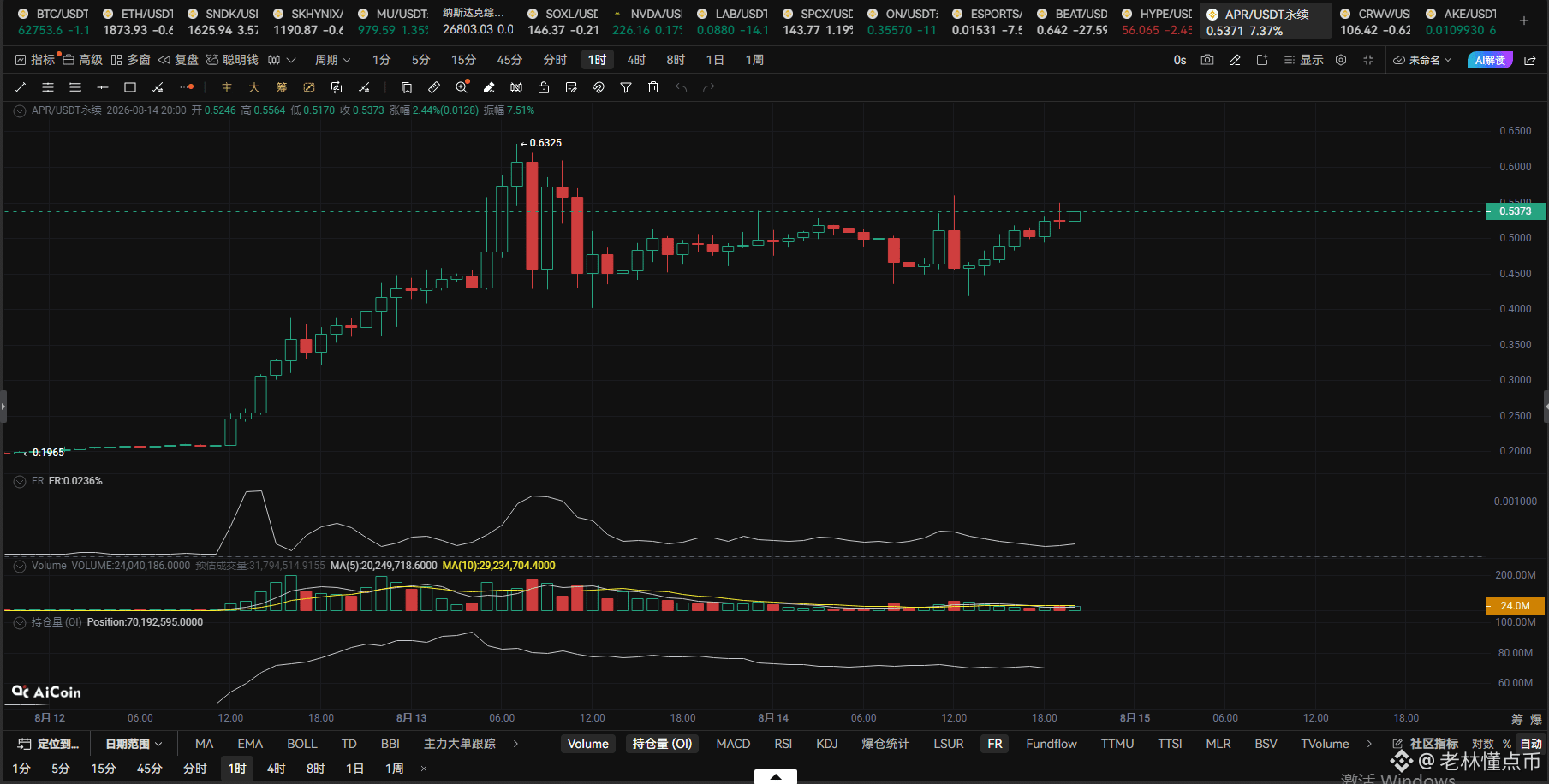1549x784 pixels.
Task: Select the rectangle drawing tool
Action: click(x=130, y=87)
